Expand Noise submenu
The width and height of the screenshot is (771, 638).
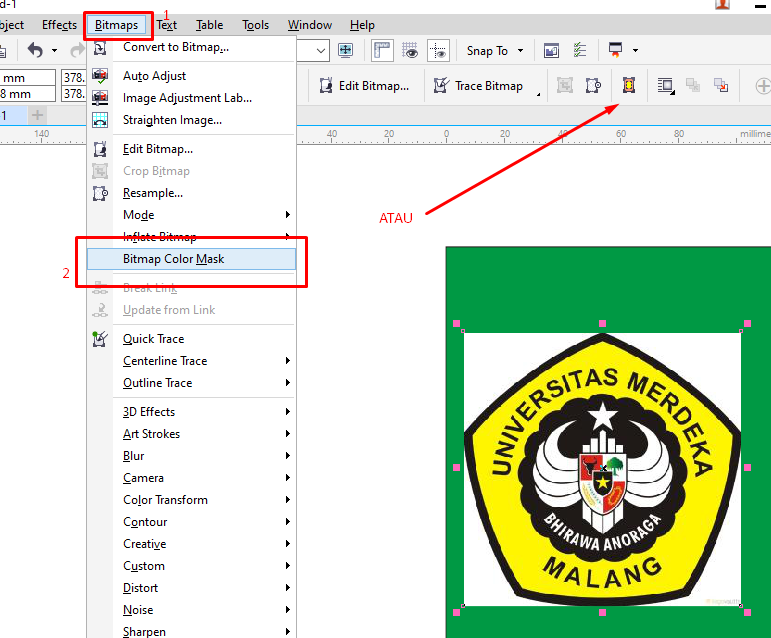click(192, 610)
